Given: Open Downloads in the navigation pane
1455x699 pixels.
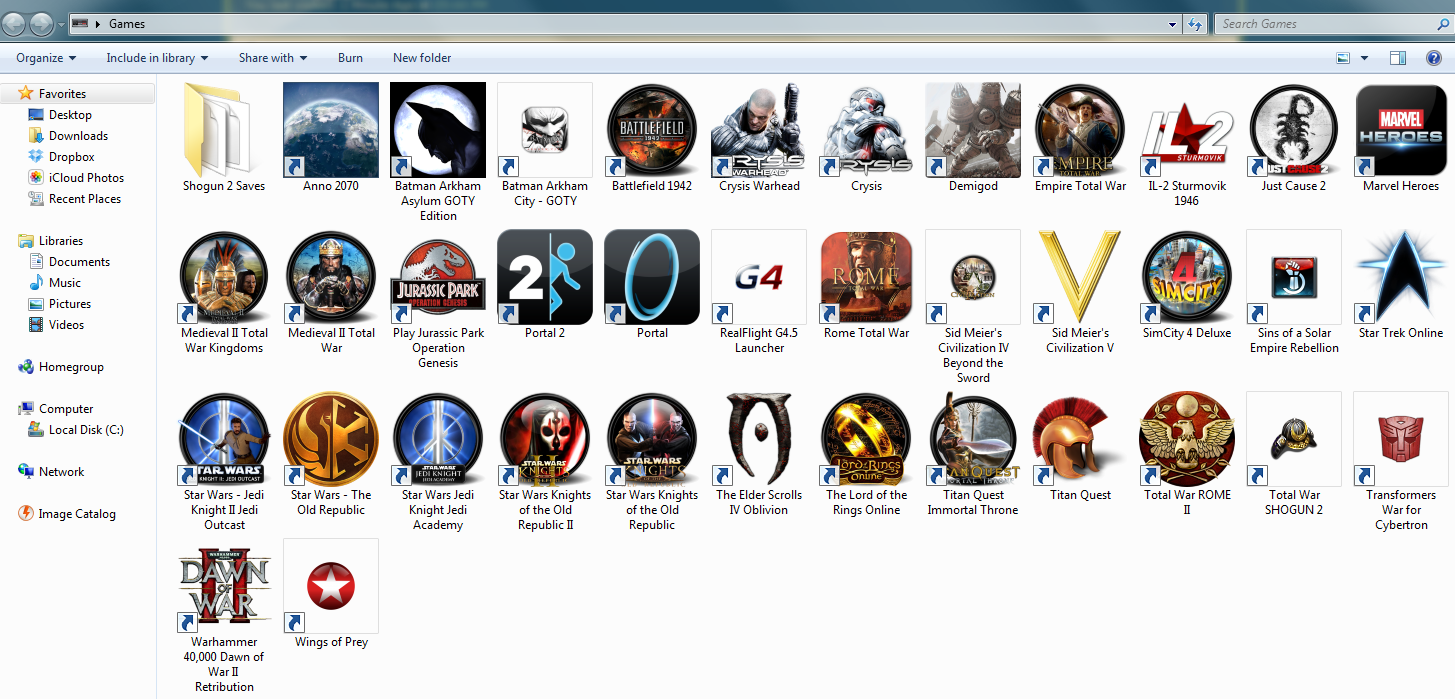Looking at the screenshot, I should tap(78, 136).
